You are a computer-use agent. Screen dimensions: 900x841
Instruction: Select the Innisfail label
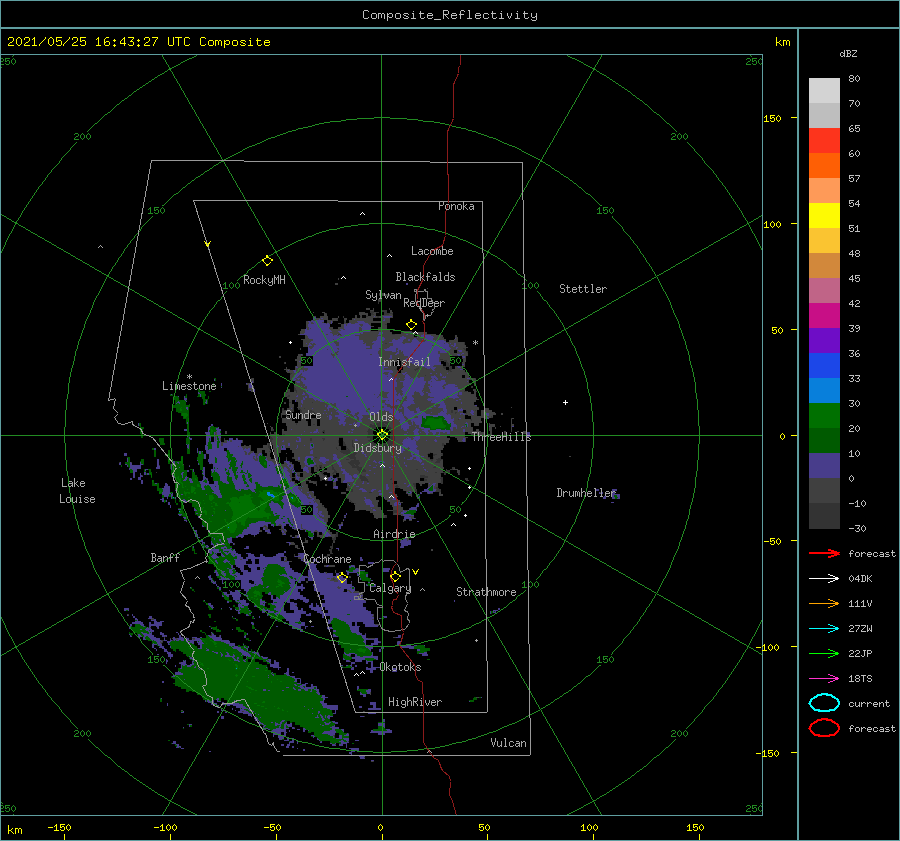pyautogui.click(x=404, y=362)
